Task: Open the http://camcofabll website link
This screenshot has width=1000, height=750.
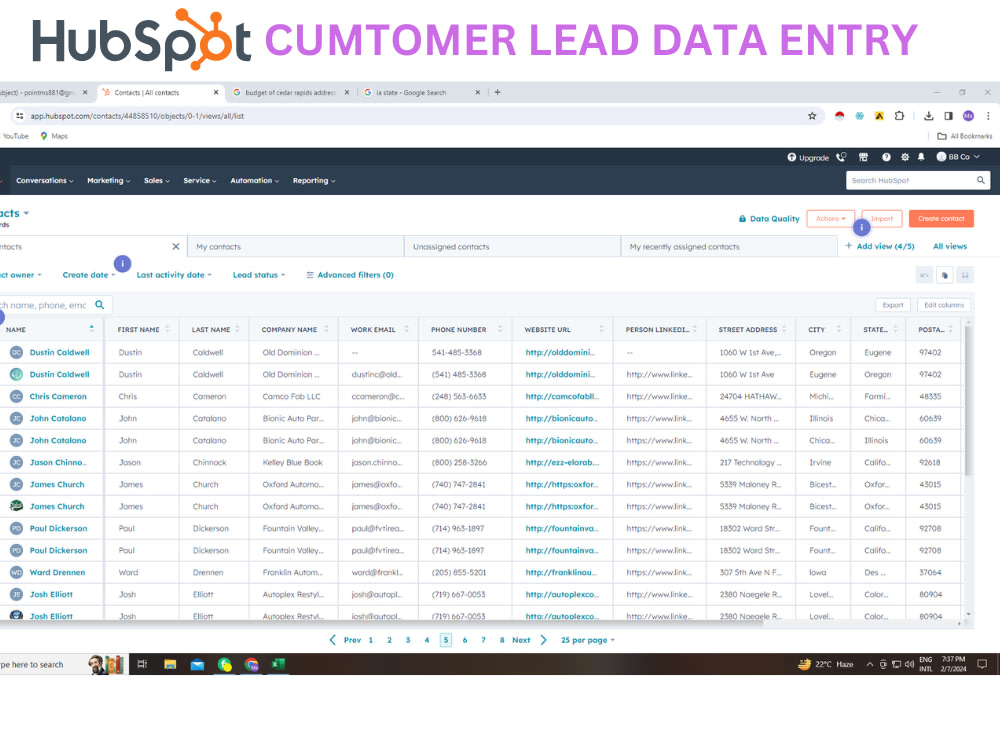Action: 562,396
